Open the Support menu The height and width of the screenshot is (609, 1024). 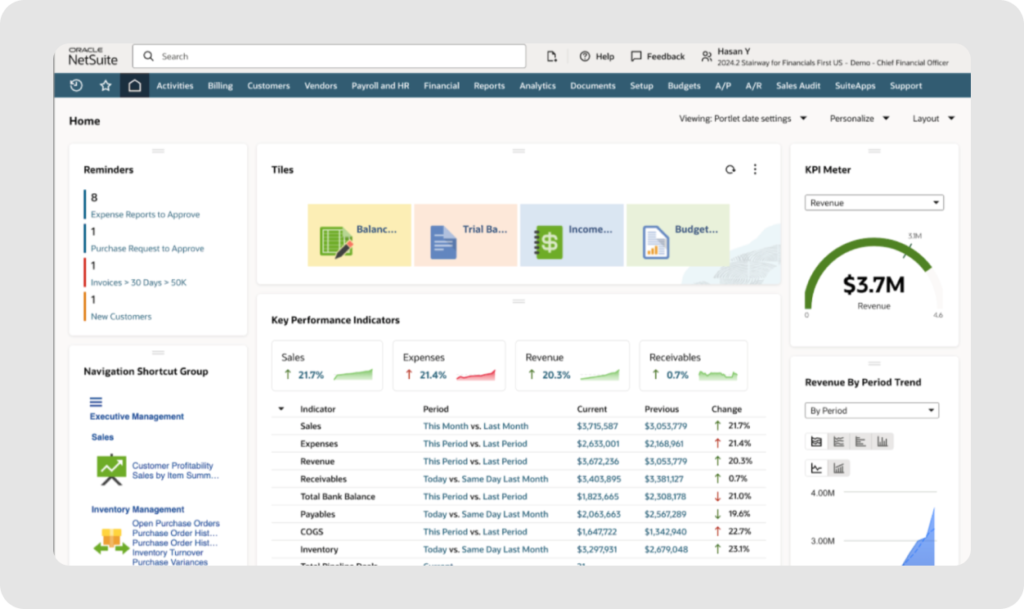pyautogui.click(x=906, y=86)
